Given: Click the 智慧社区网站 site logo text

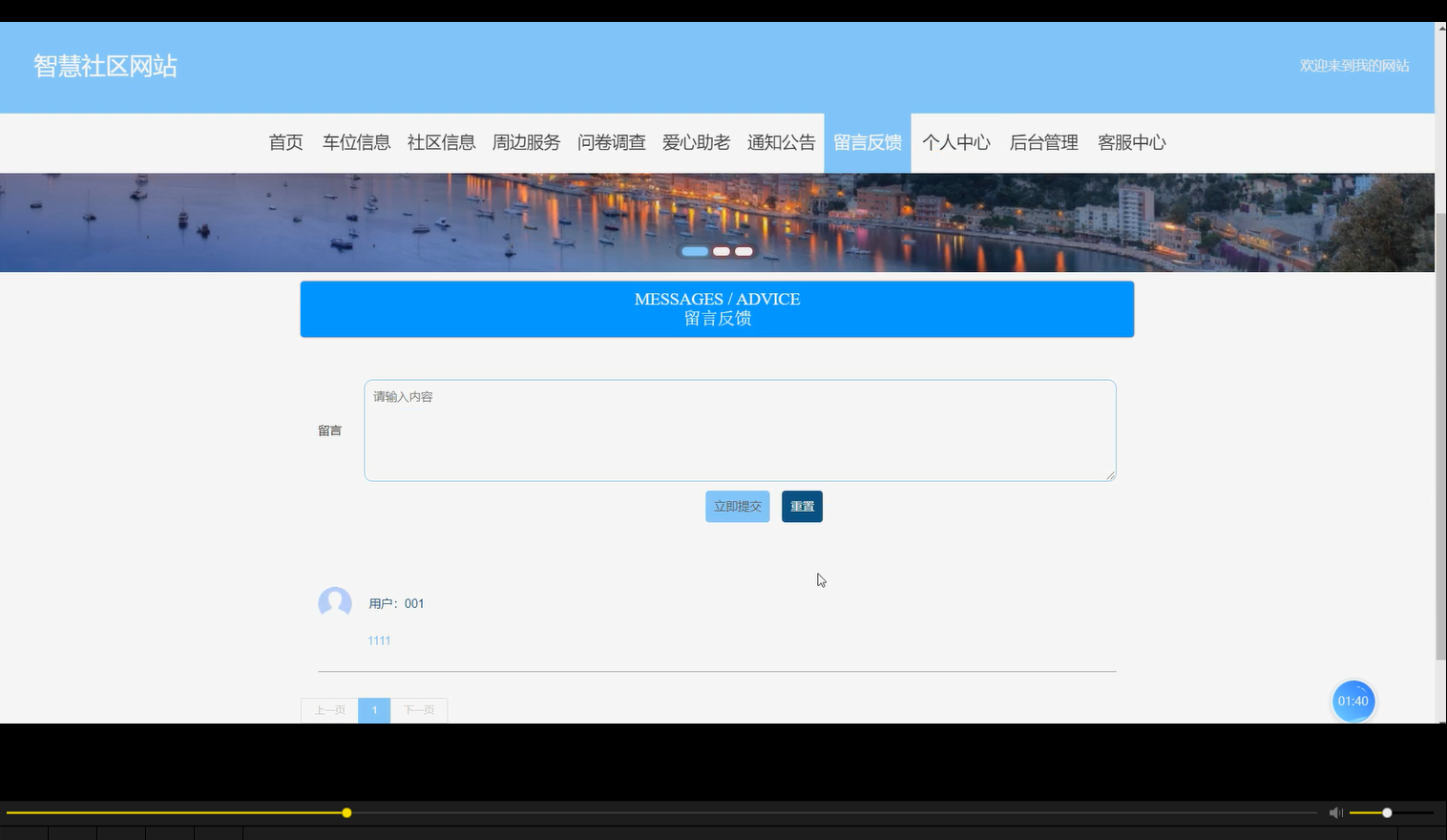Looking at the screenshot, I should (x=105, y=66).
